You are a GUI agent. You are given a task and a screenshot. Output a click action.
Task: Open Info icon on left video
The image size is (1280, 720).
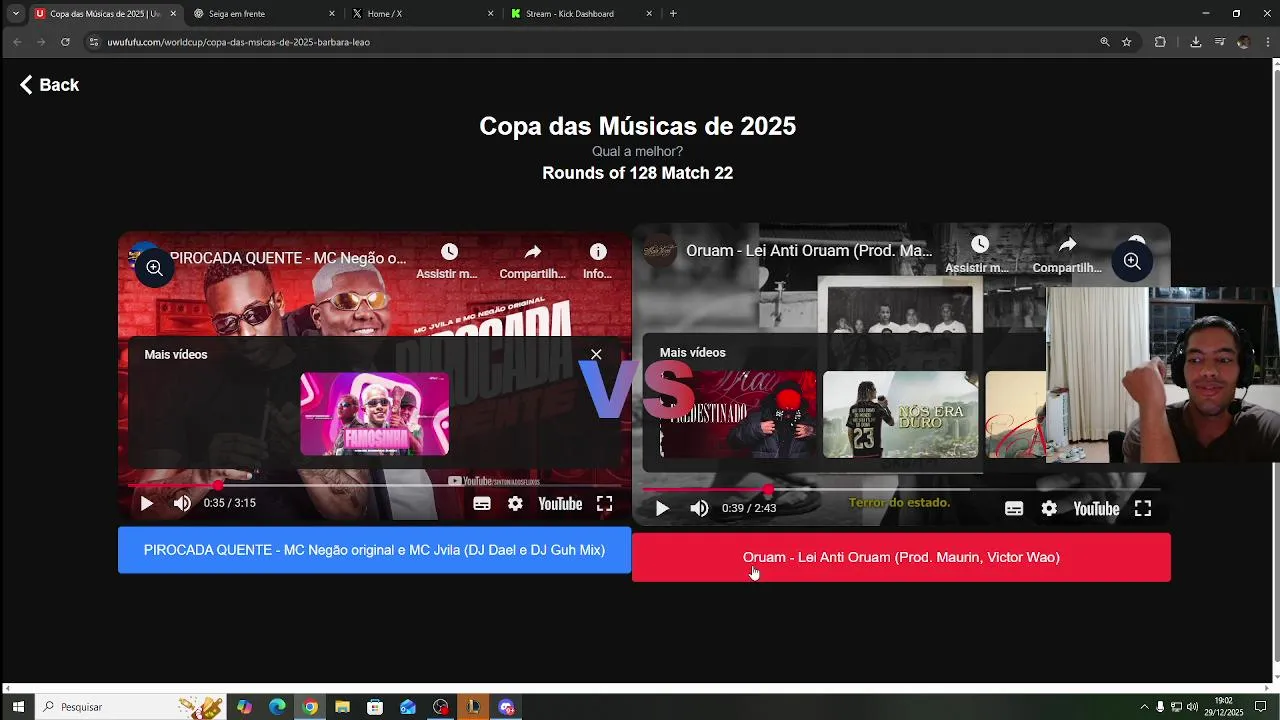tap(598, 262)
